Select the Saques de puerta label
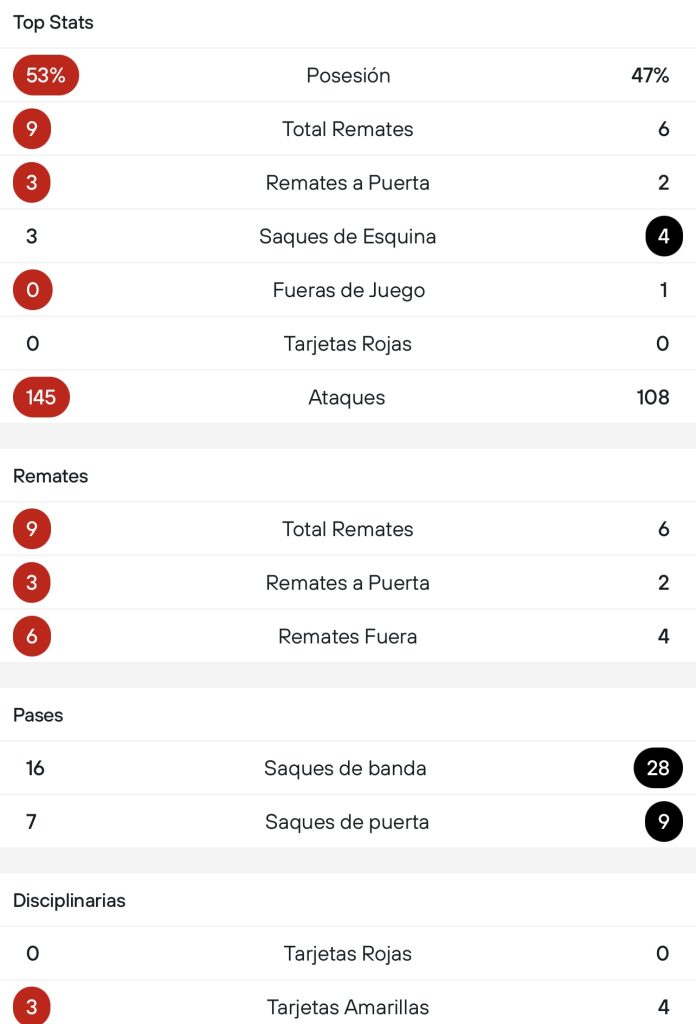This screenshot has width=696, height=1024. click(347, 822)
